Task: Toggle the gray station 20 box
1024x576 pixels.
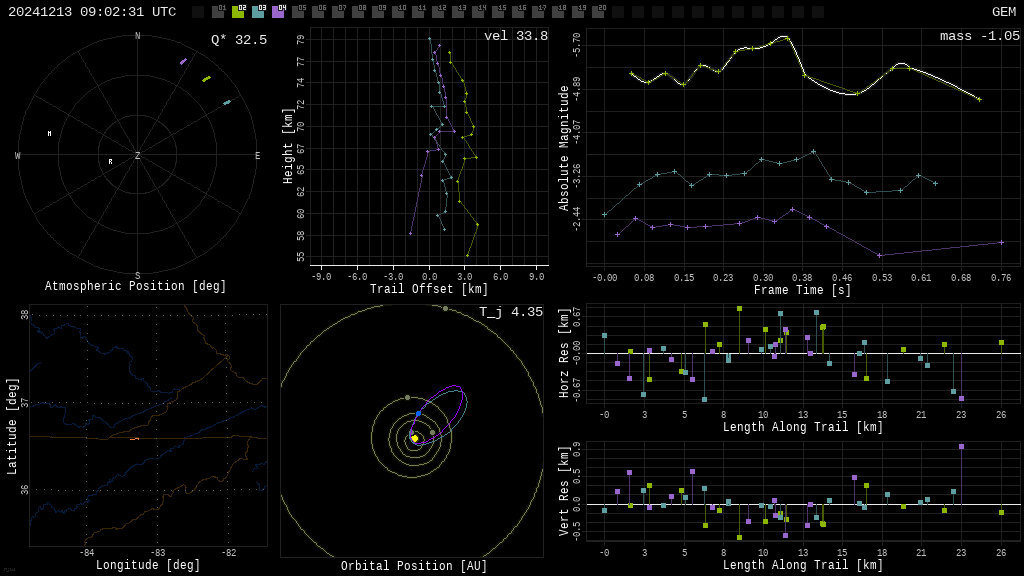Action: [598, 12]
